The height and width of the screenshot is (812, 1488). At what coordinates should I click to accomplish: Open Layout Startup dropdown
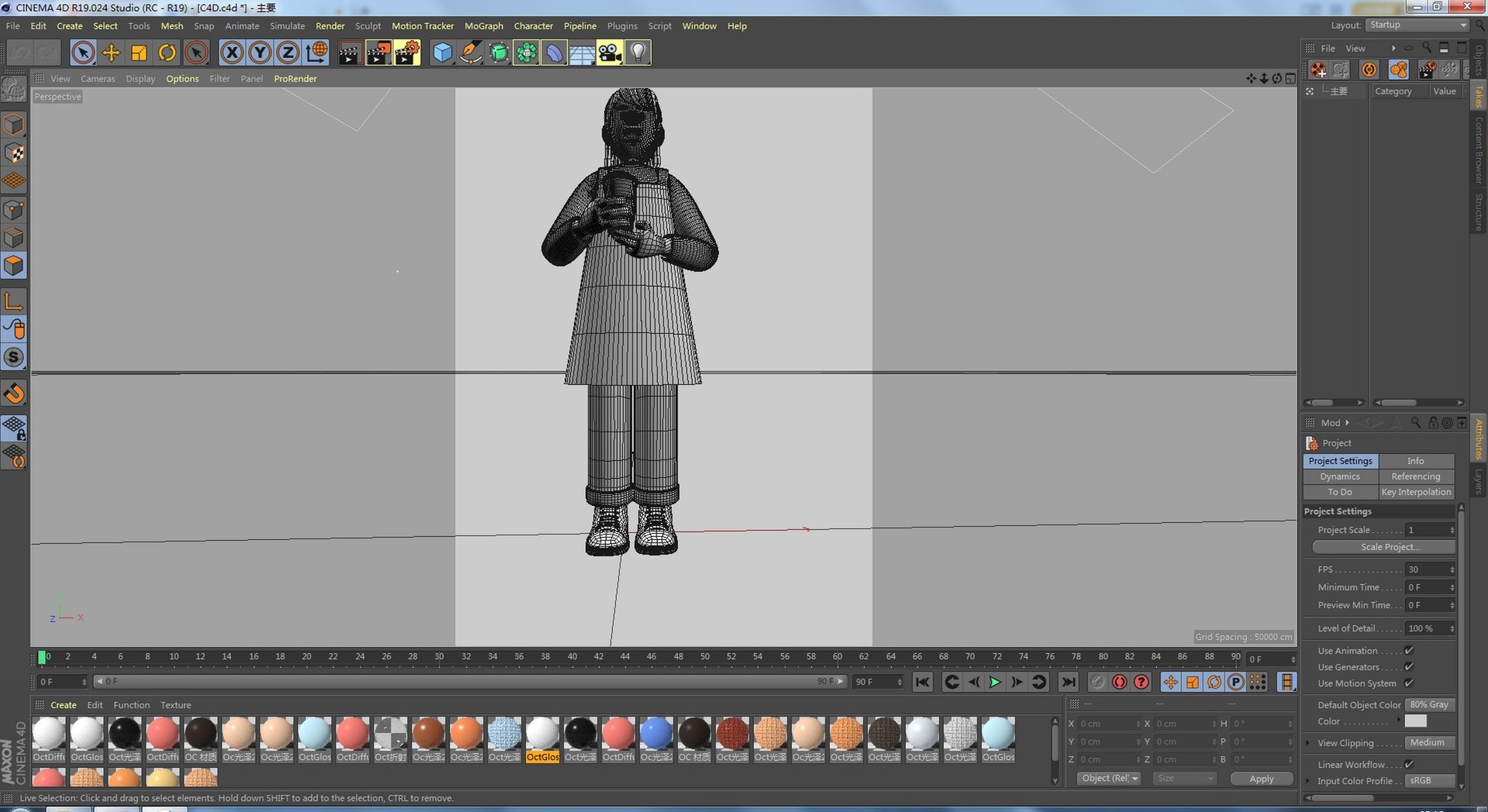[1417, 25]
